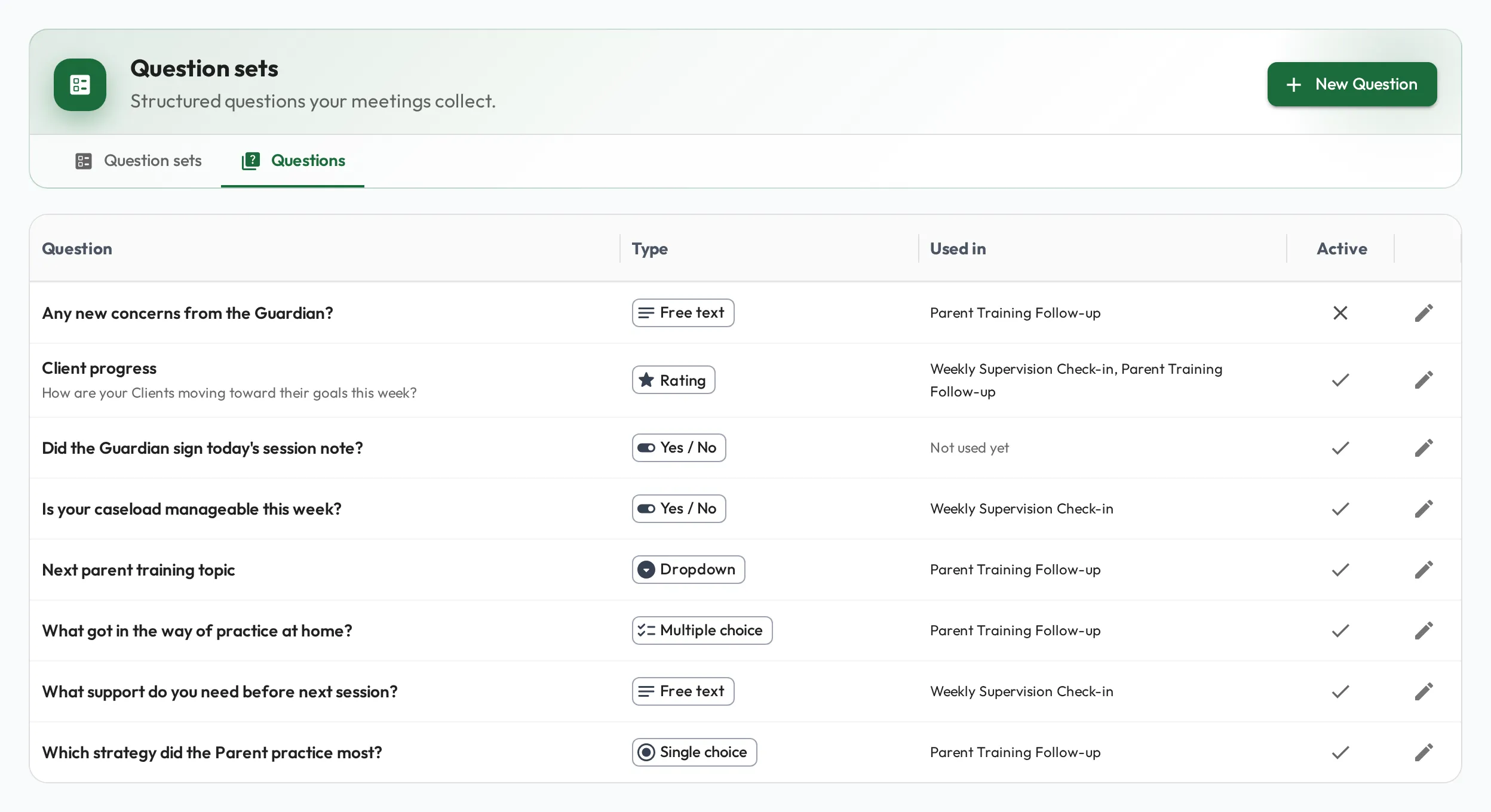Edit 'Is your caseload manageable this week?' row

pos(1423,509)
